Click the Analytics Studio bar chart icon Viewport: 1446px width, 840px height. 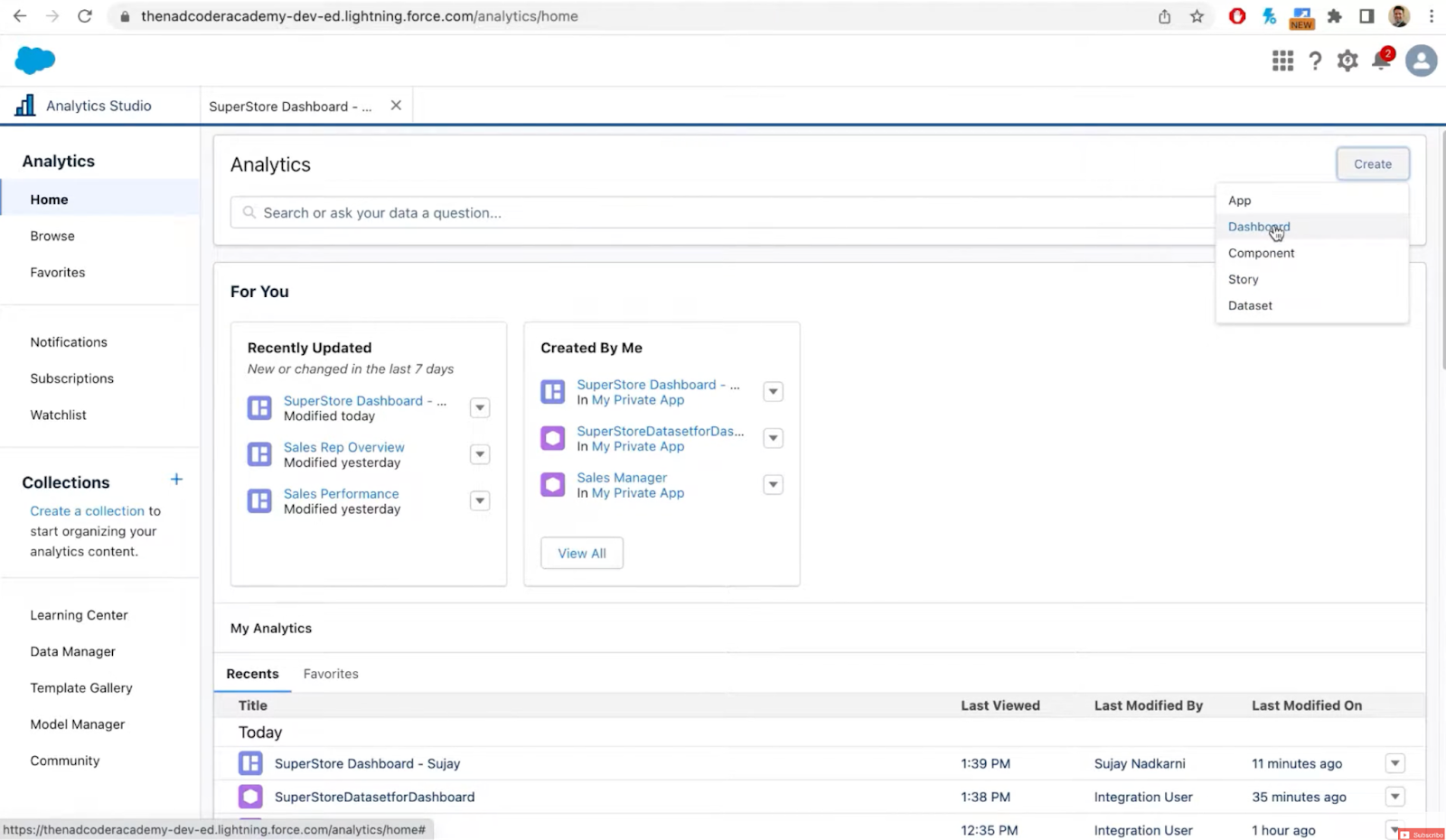(24, 105)
